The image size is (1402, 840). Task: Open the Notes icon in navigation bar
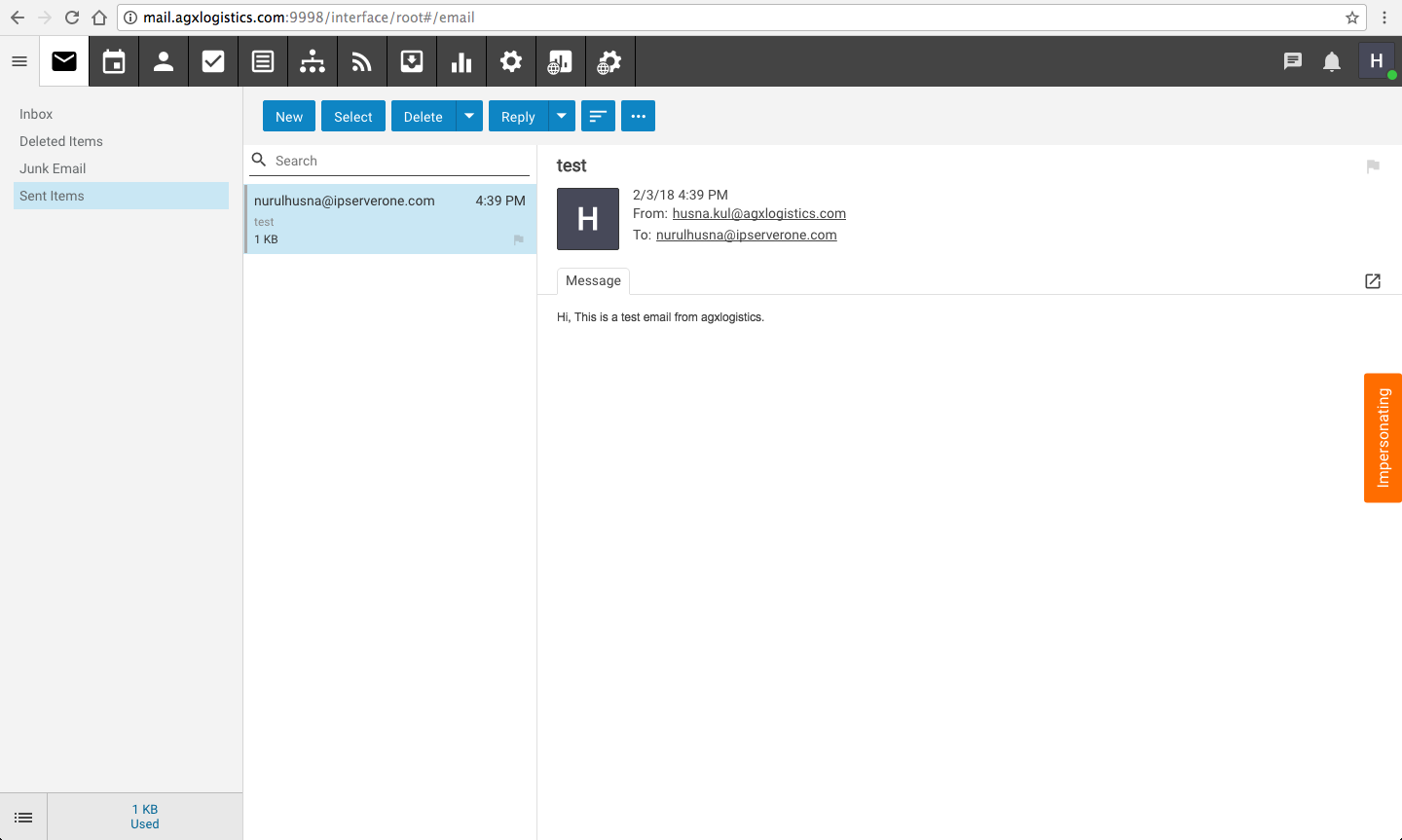click(x=263, y=62)
